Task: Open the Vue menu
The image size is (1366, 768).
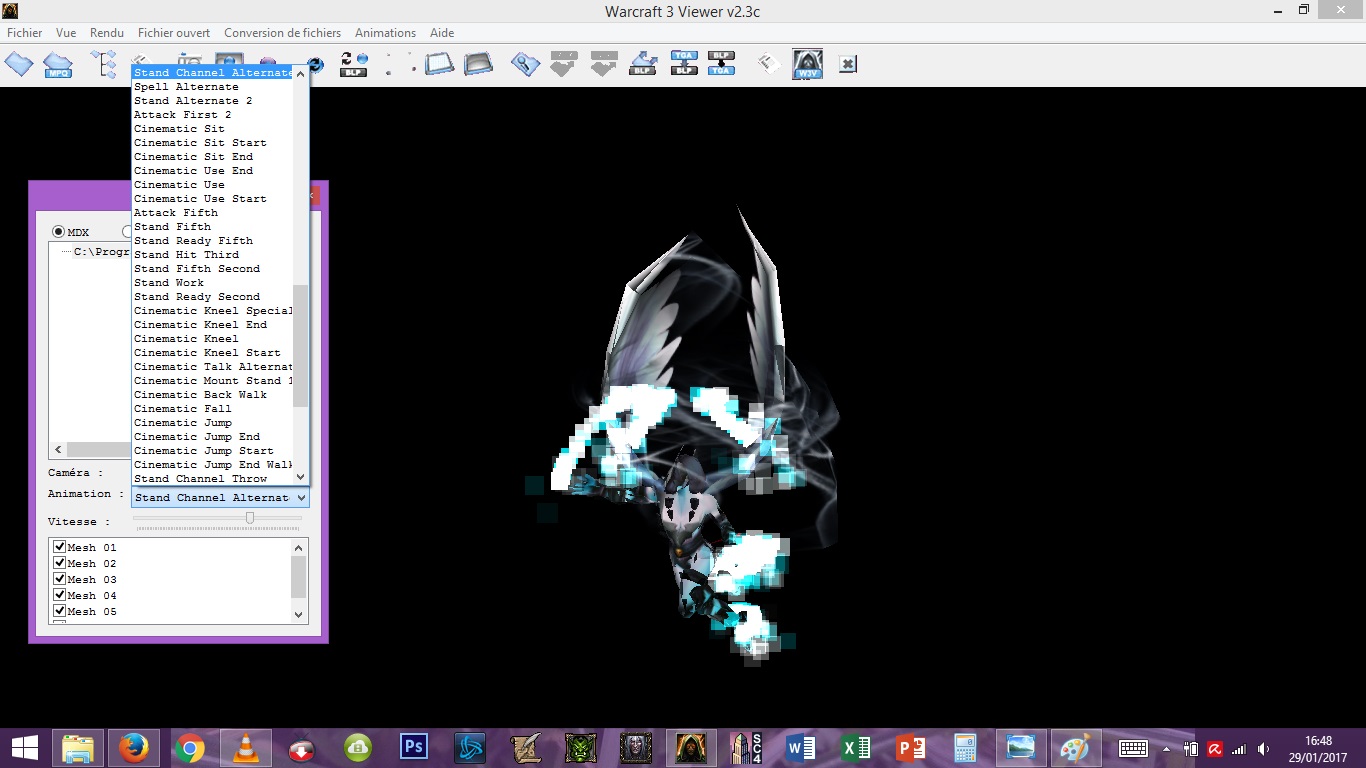Action: coord(66,33)
